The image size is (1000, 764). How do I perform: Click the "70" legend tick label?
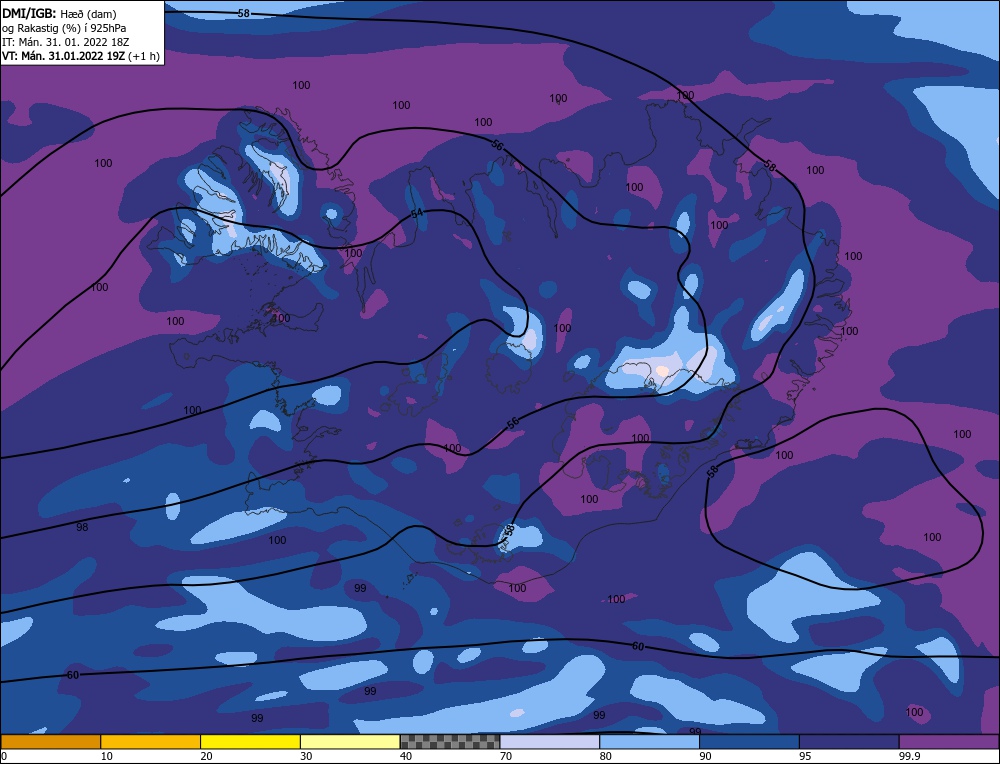click(x=506, y=756)
